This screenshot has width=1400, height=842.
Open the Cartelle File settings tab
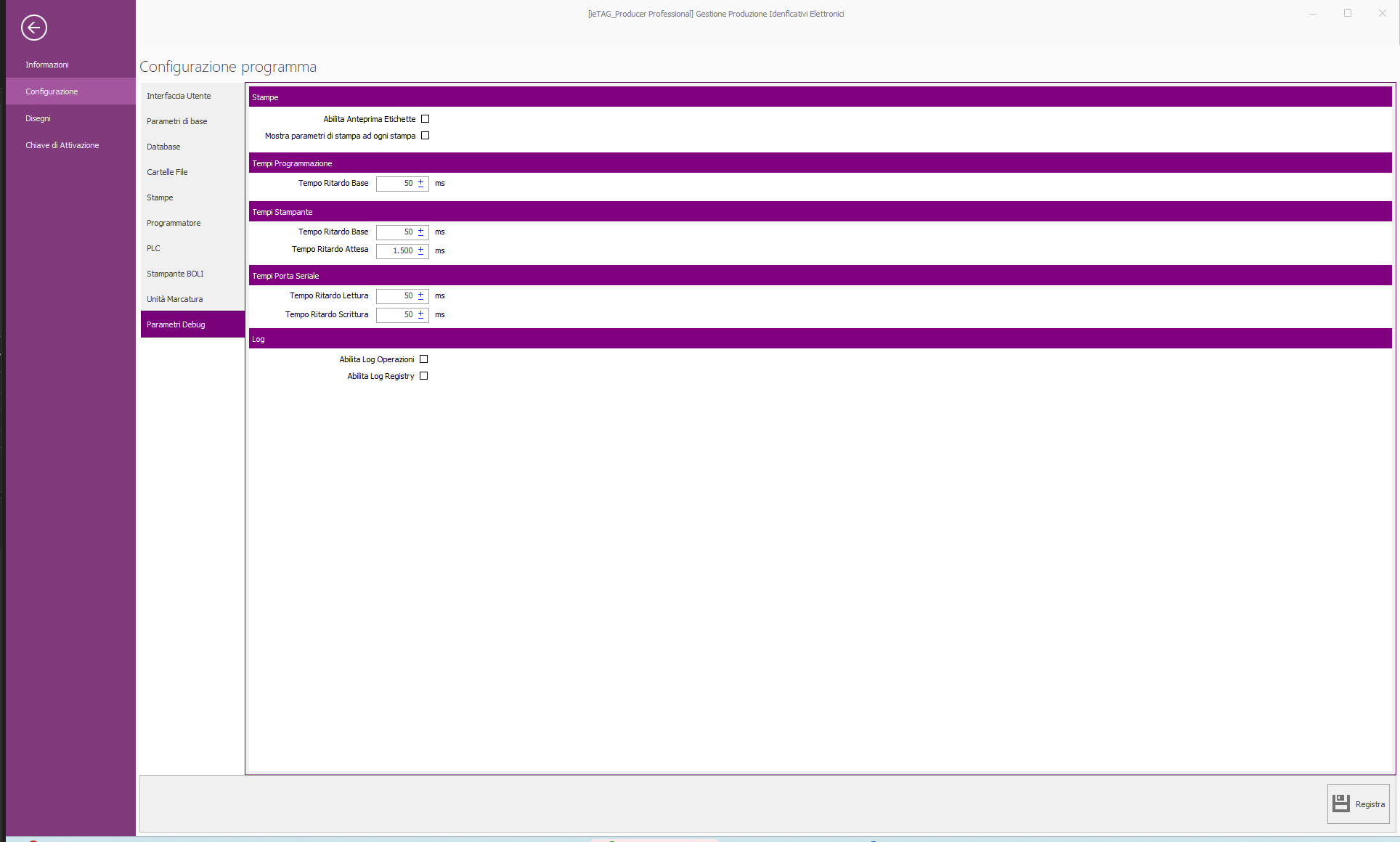pyautogui.click(x=192, y=172)
